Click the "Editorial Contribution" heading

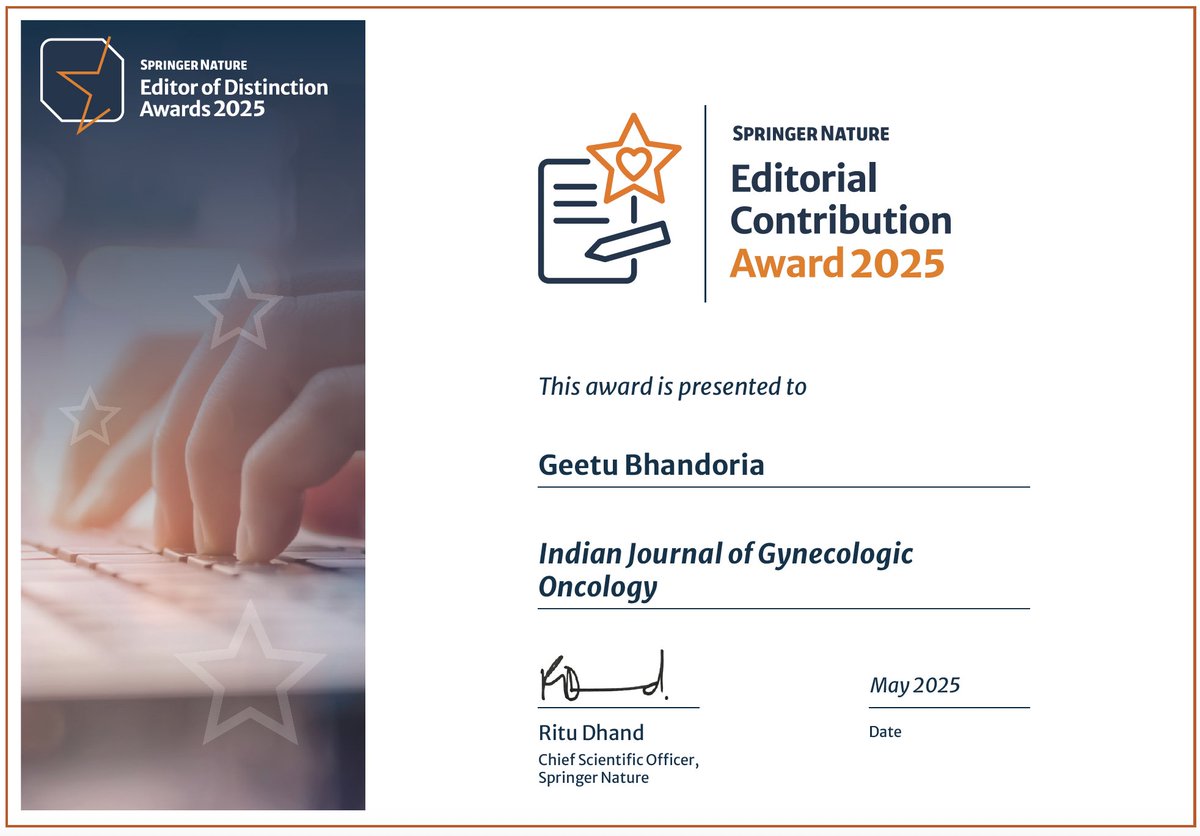pyautogui.click(x=841, y=199)
